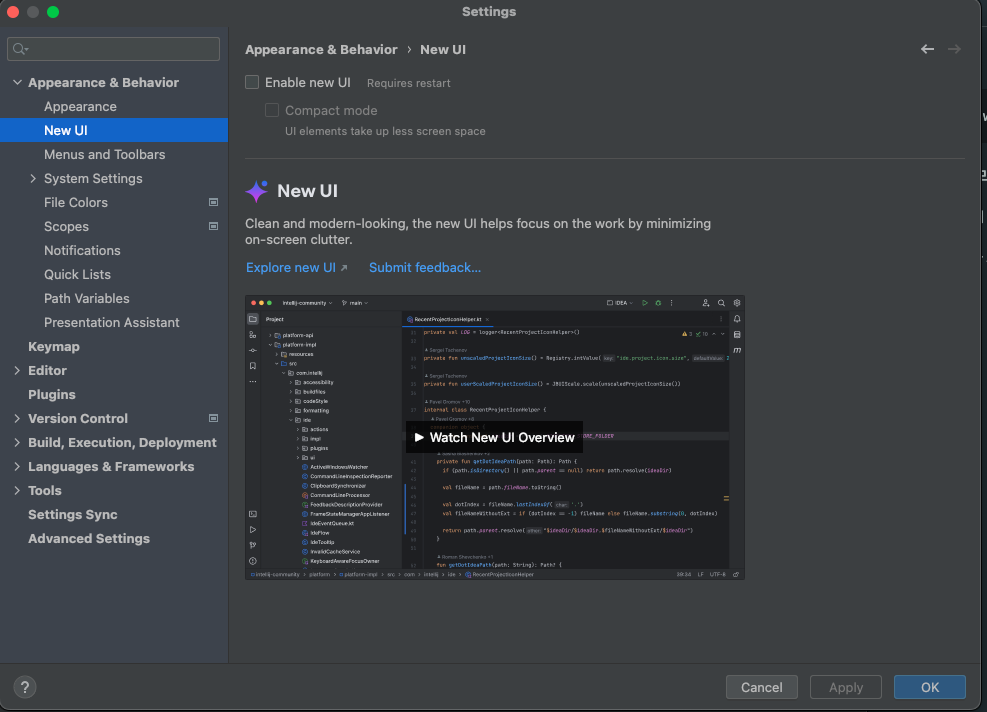The width and height of the screenshot is (987, 712).
Task: Expand Languages & Frameworks group
Action: coord(17,466)
